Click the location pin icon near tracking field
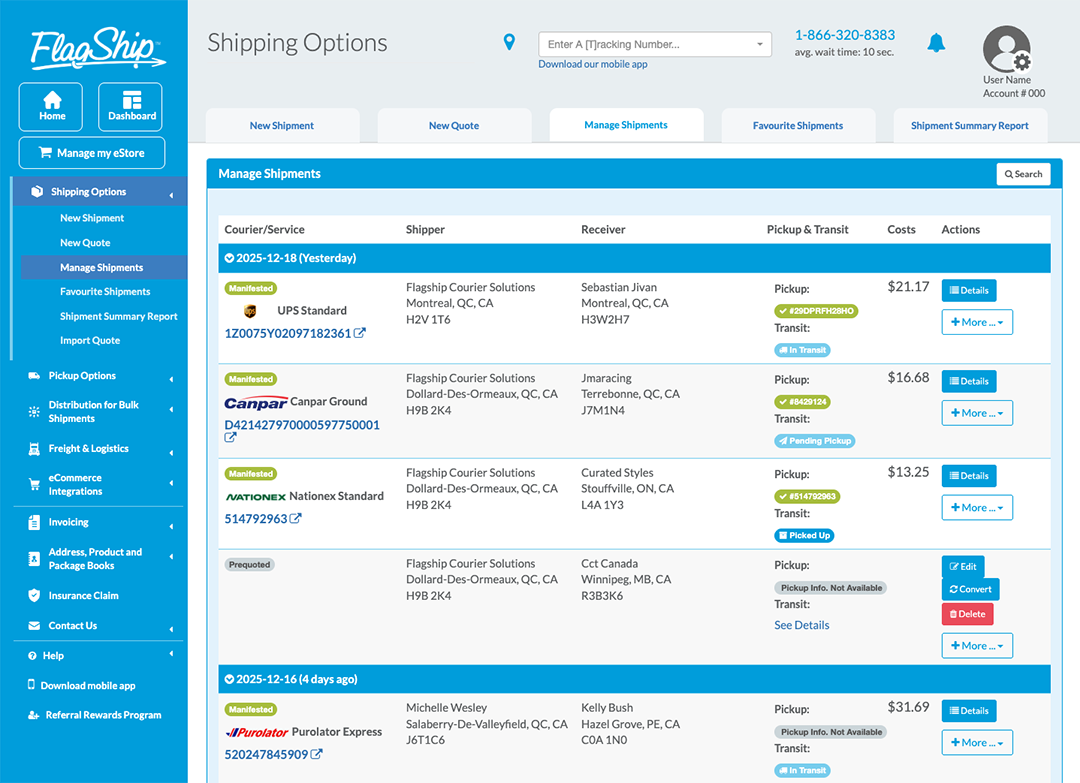This screenshot has width=1080, height=783. (509, 42)
